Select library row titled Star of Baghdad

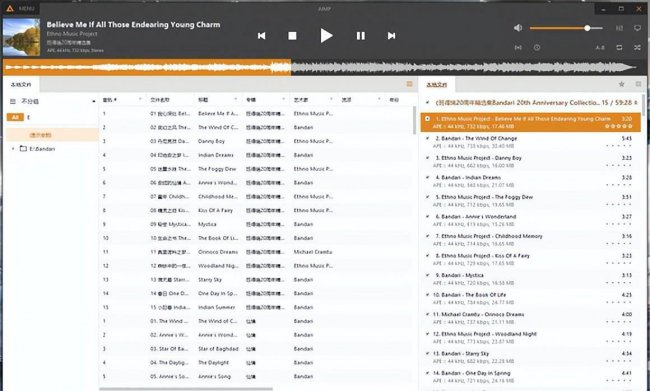coord(255,349)
